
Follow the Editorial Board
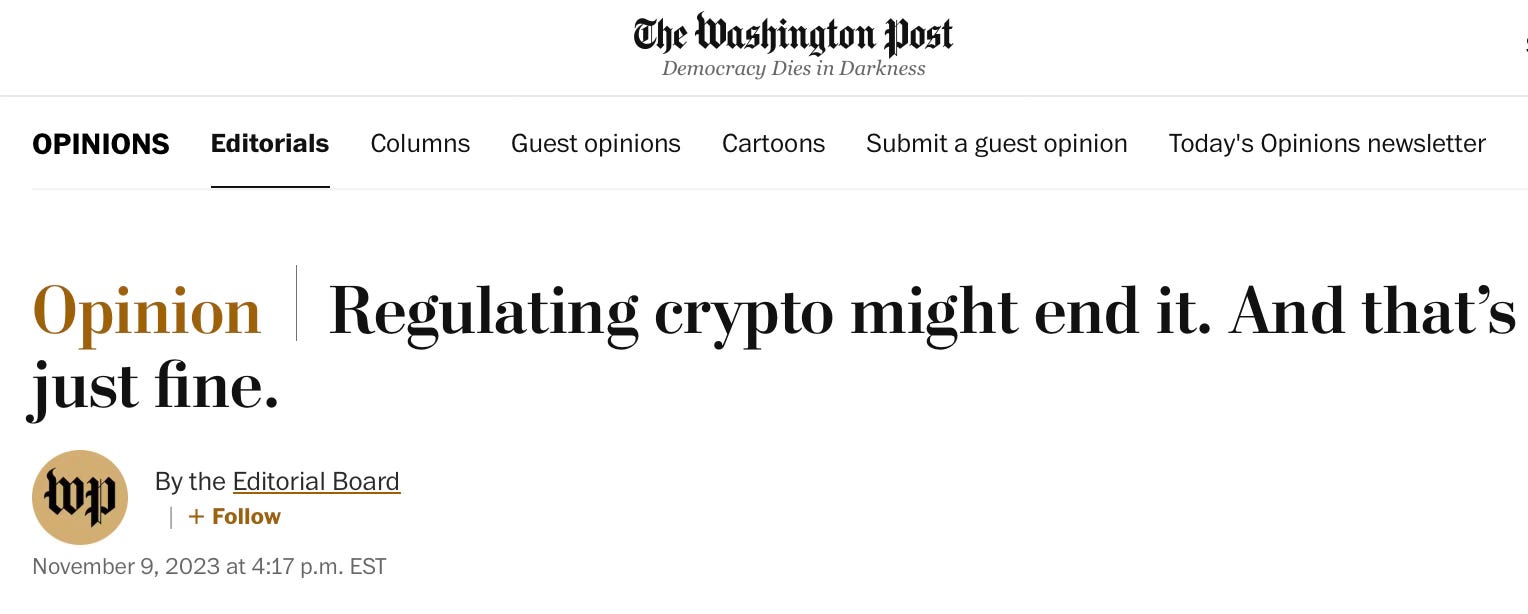pyautogui.click(x=235, y=517)
